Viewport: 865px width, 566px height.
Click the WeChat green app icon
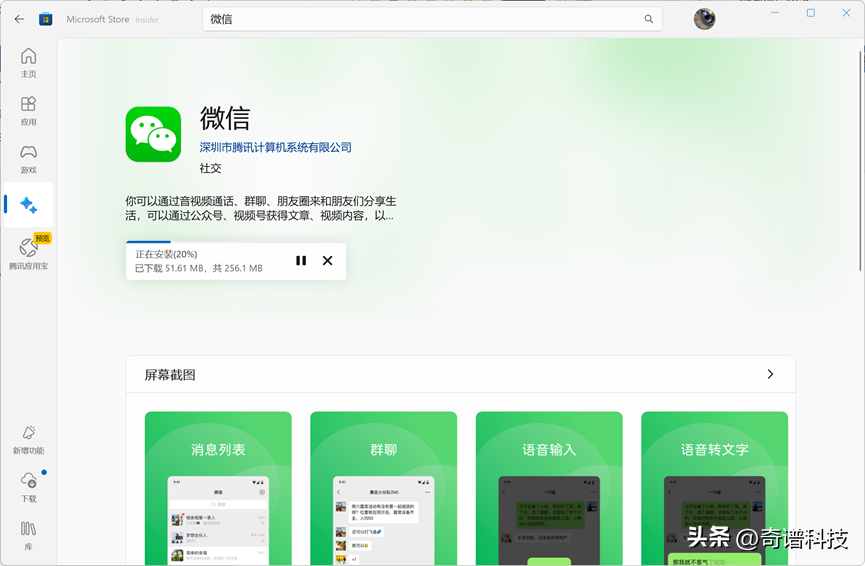(x=153, y=134)
